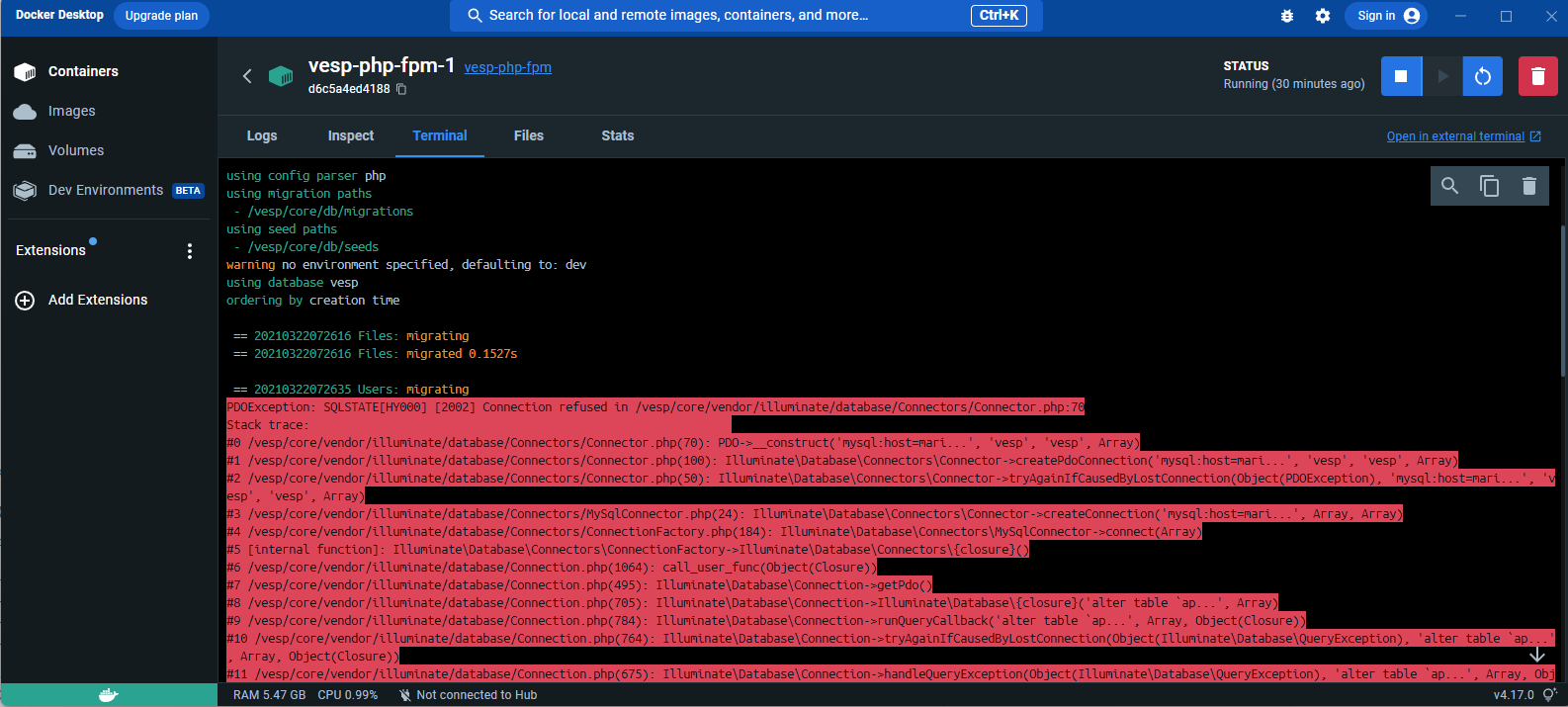The image size is (1568, 707).
Task: Open the Volumes section
Action: tap(76, 150)
